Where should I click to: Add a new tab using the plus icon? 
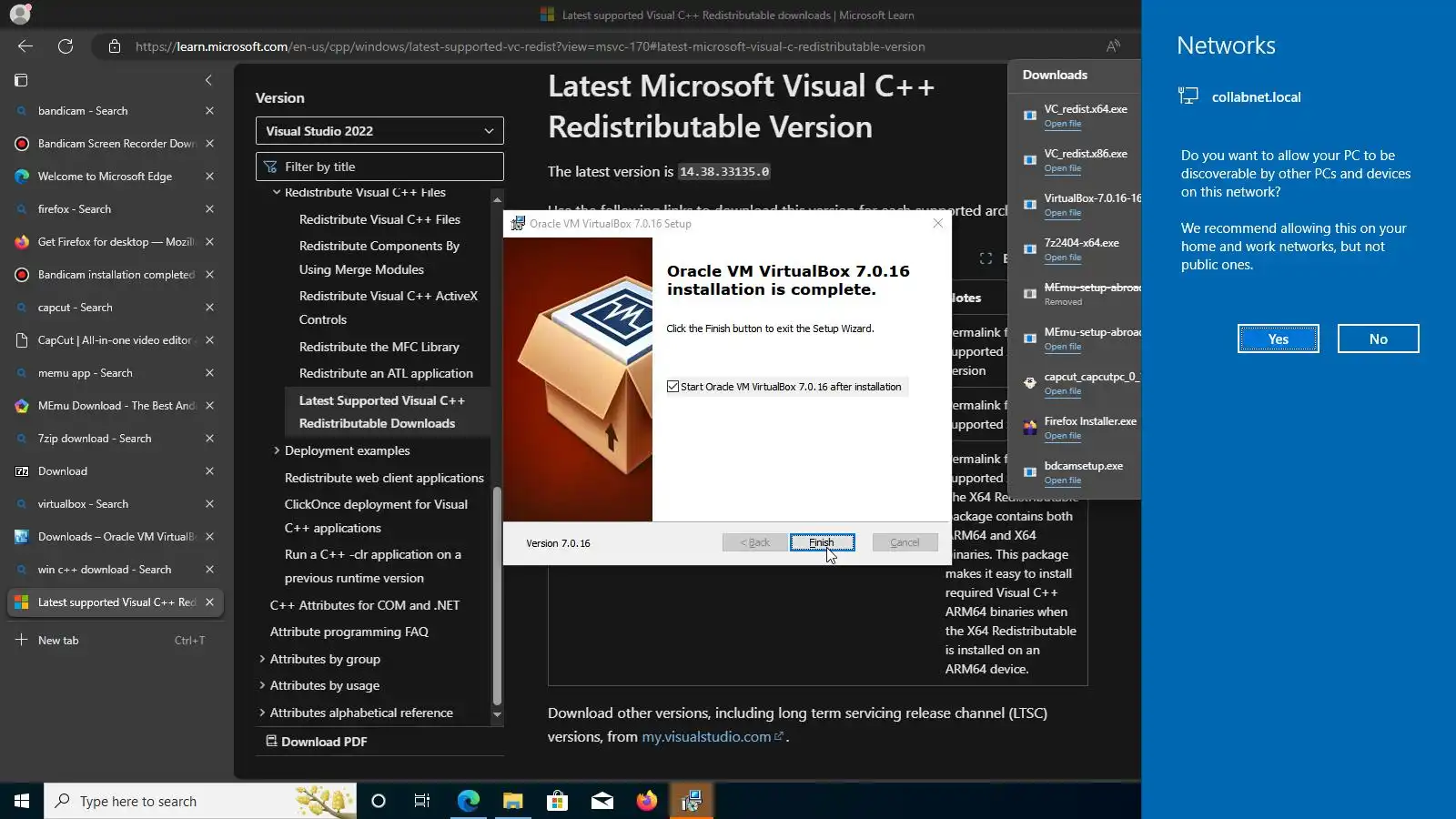[21, 640]
